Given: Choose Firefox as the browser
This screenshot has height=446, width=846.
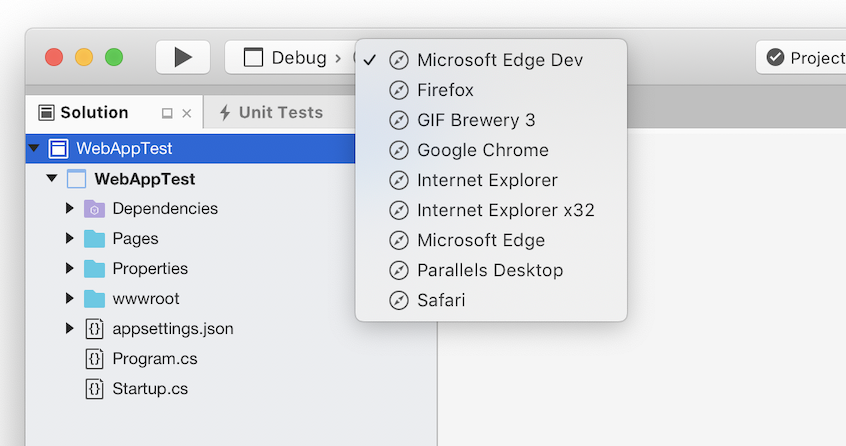Looking at the screenshot, I should (445, 90).
